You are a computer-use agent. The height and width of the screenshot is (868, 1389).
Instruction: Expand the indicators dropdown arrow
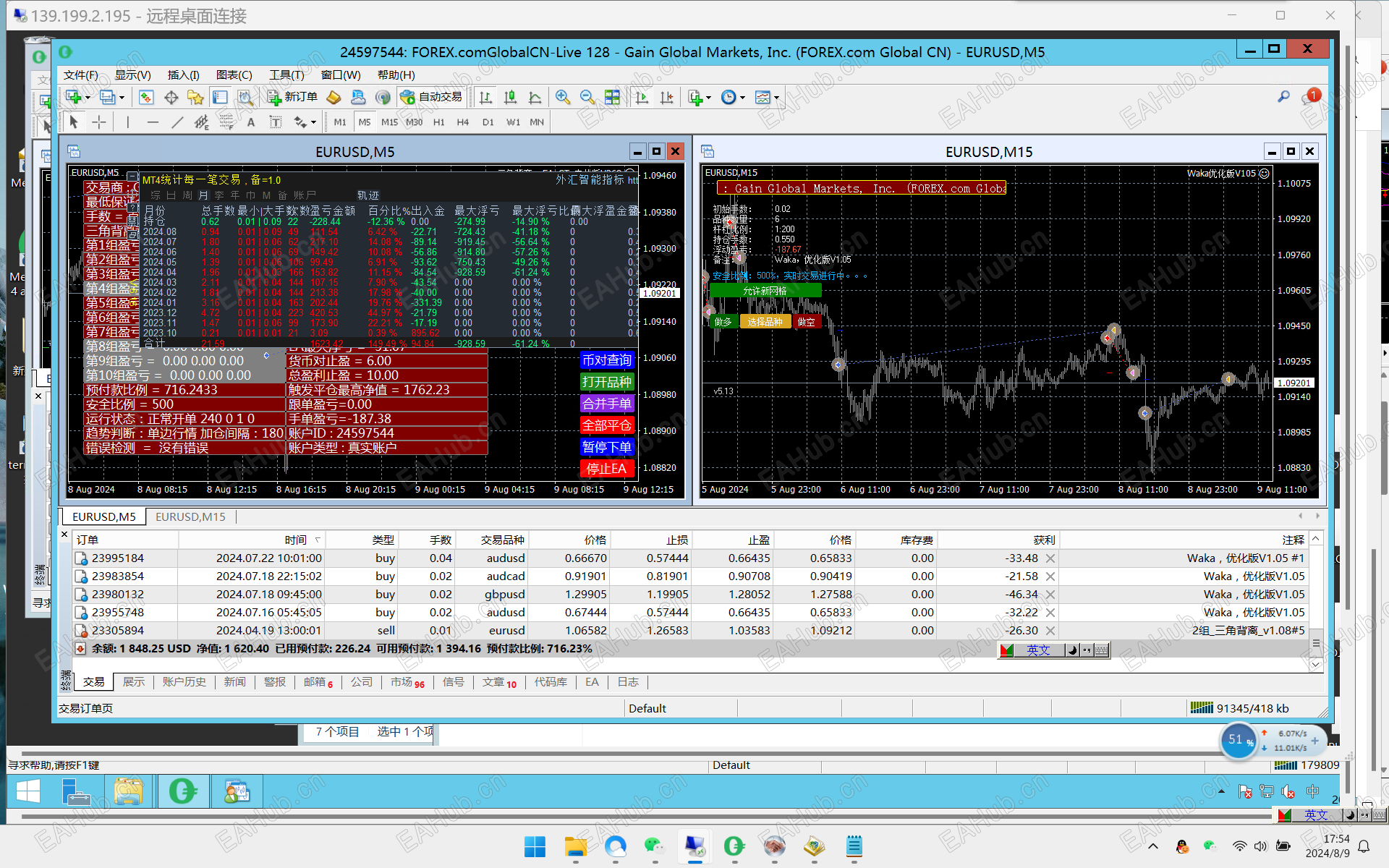point(708,98)
